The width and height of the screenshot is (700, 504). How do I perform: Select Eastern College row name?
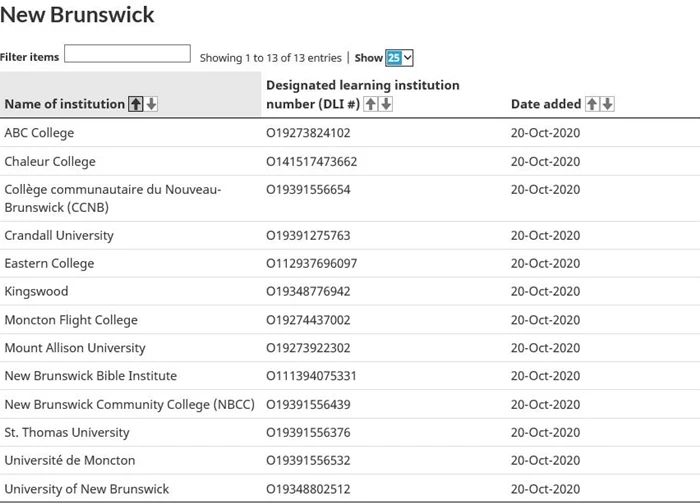point(49,263)
